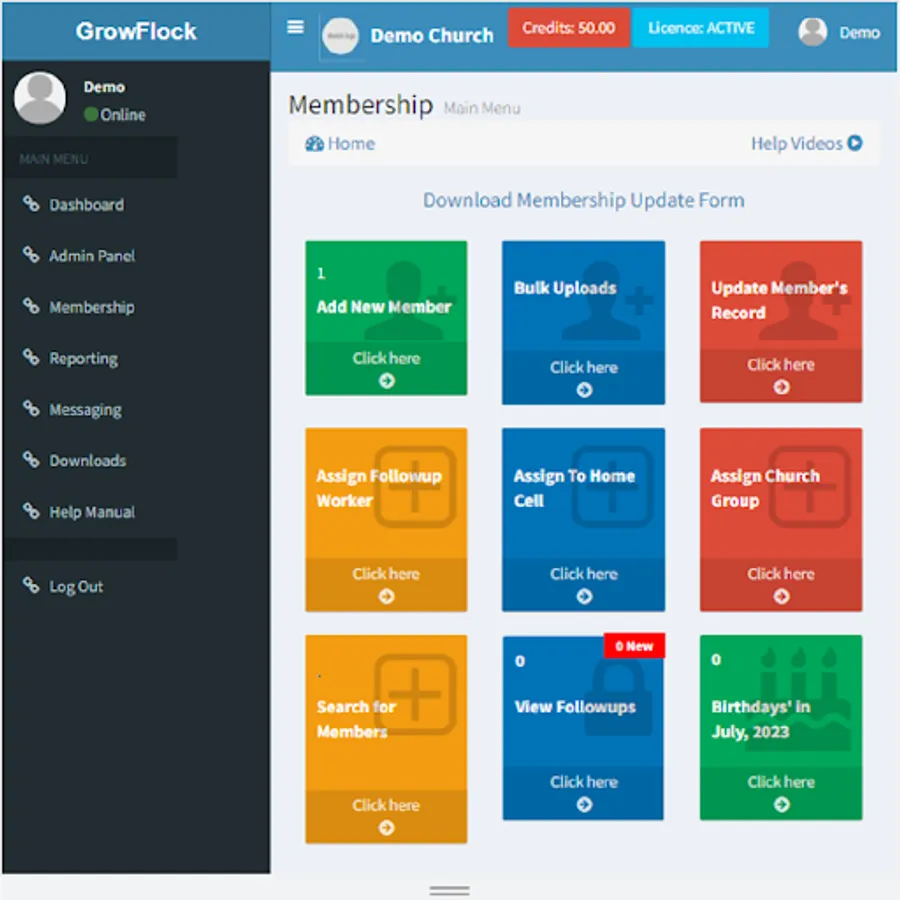Click the Help Videos play icon
Image resolution: width=900 pixels, height=900 pixels.
[x=855, y=142]
